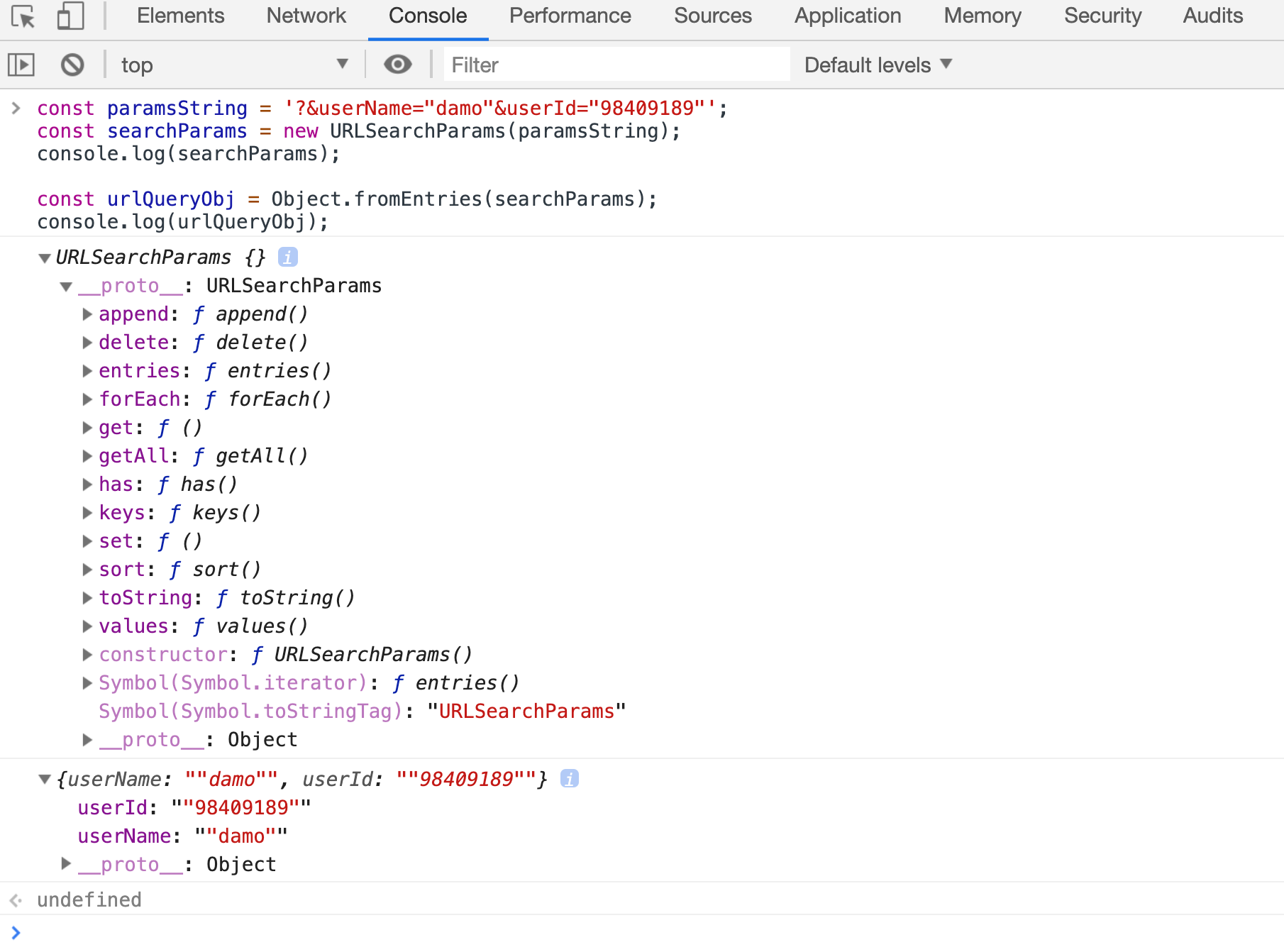Collapse the URLSearchParams {} object
1284x952 pixels.
[45, 258]
